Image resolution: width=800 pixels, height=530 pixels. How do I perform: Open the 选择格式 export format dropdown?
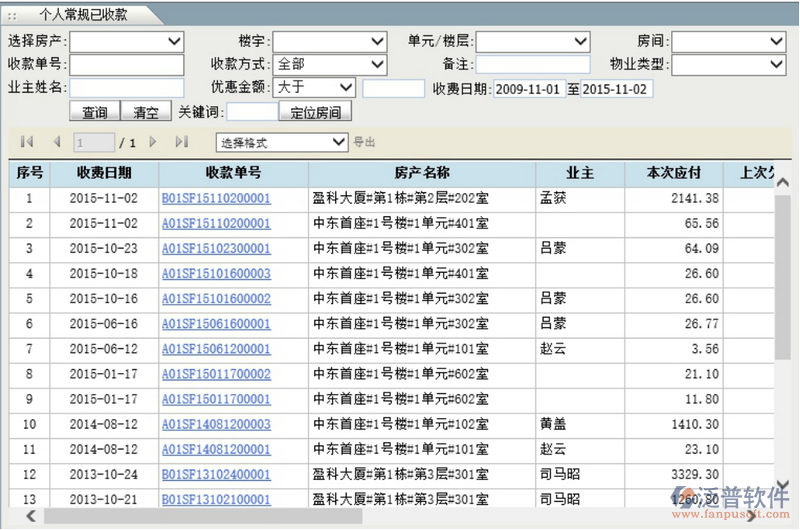[x=282, y=143]
